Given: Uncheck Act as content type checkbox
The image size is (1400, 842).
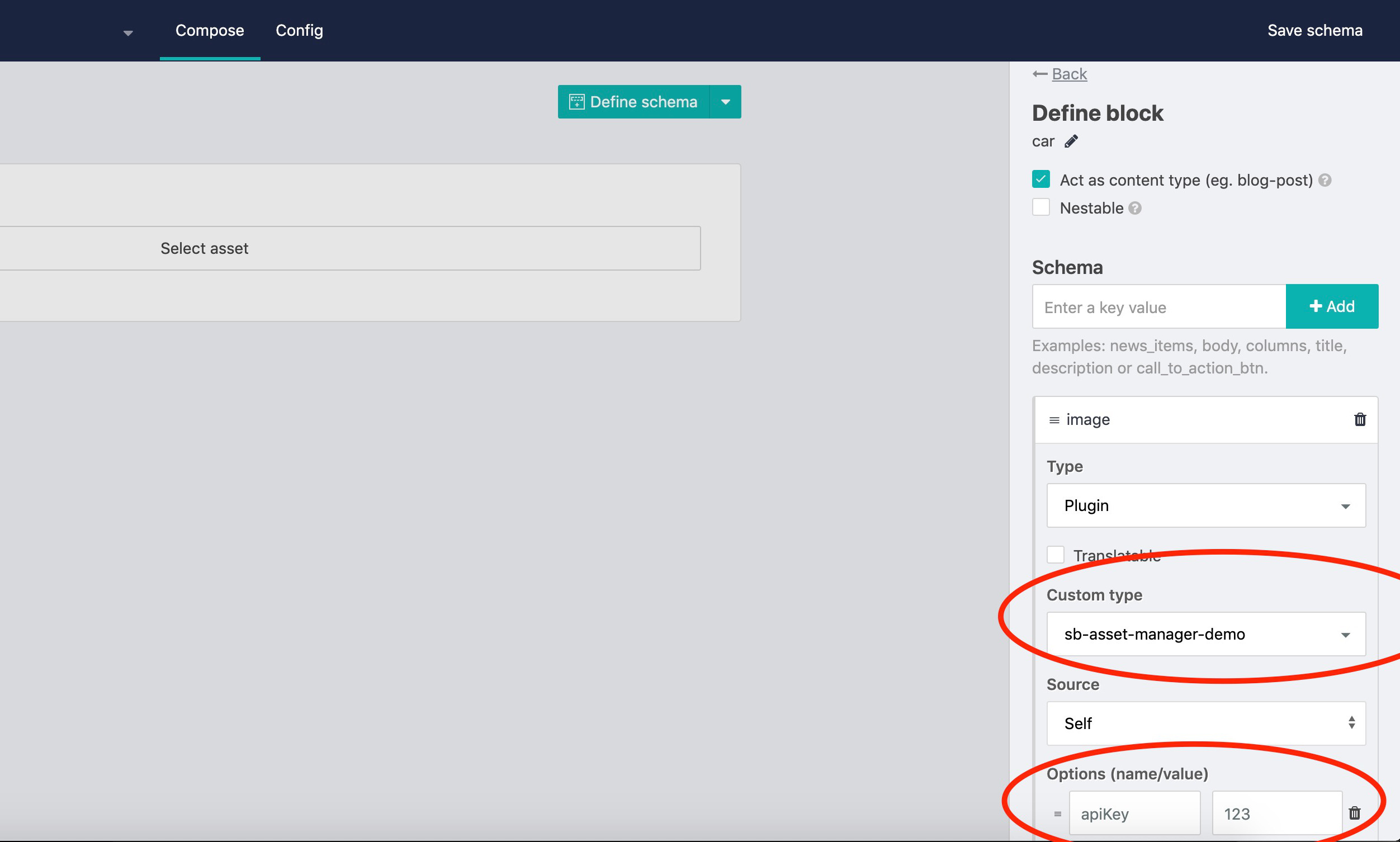Looking at the screenshot, I should point(1041,179).
